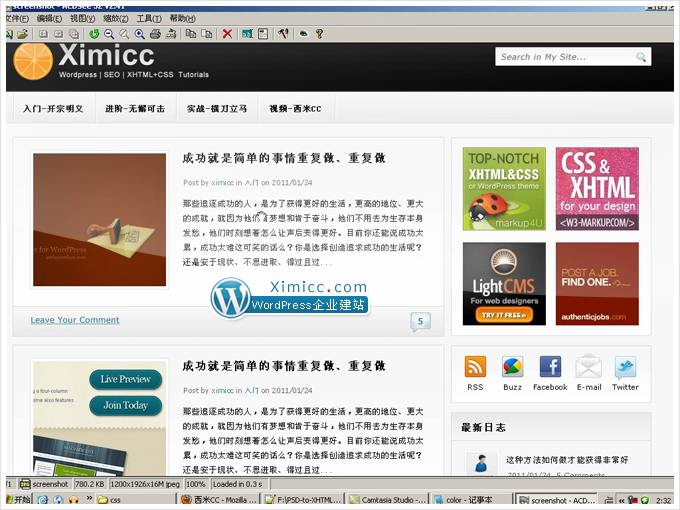The width and height of the screenshot is (680, 510).
Task: Click the Open folder icon in ACDSee toolbar
Action: 23,34
